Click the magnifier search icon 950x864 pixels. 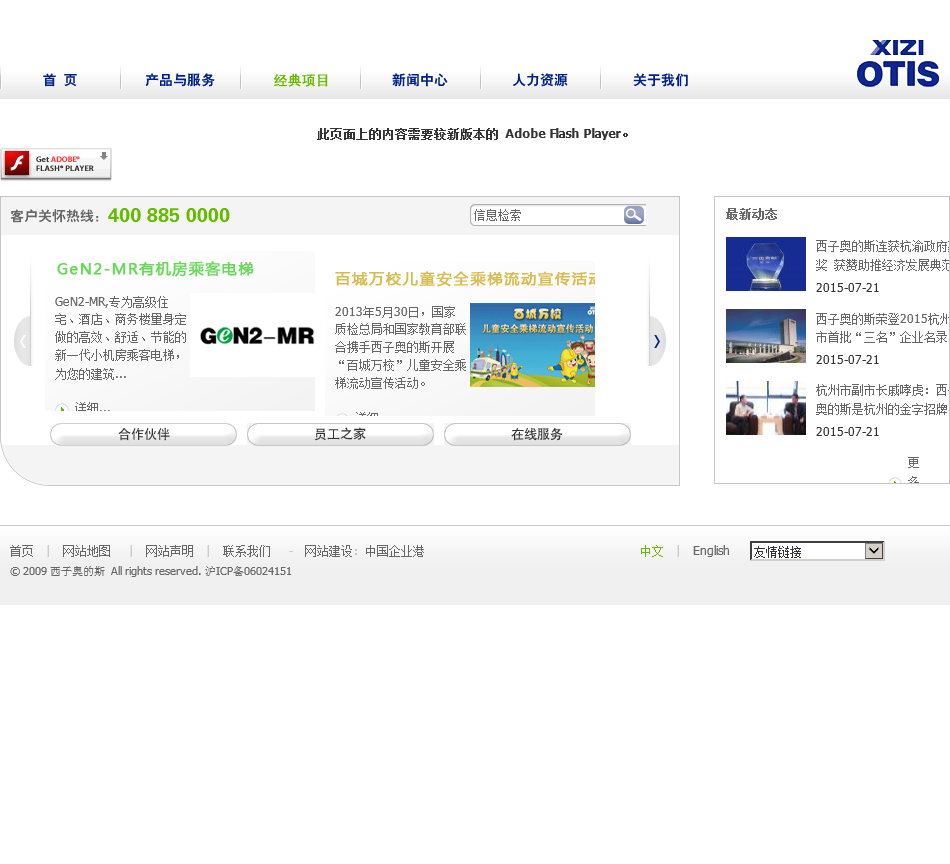click(x=634, y=215)
